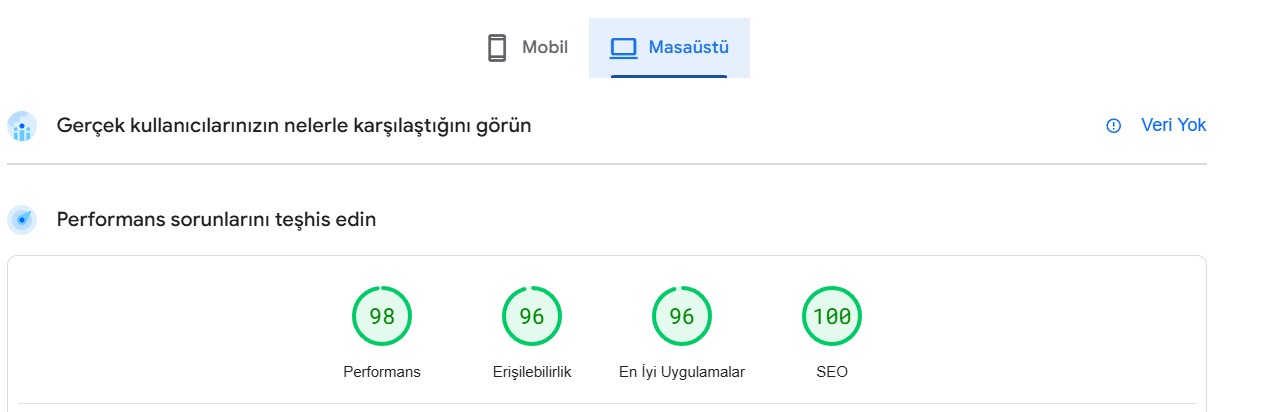Click the real-user field data icon
1286x412 pixels.
click(x=22, y=127)
